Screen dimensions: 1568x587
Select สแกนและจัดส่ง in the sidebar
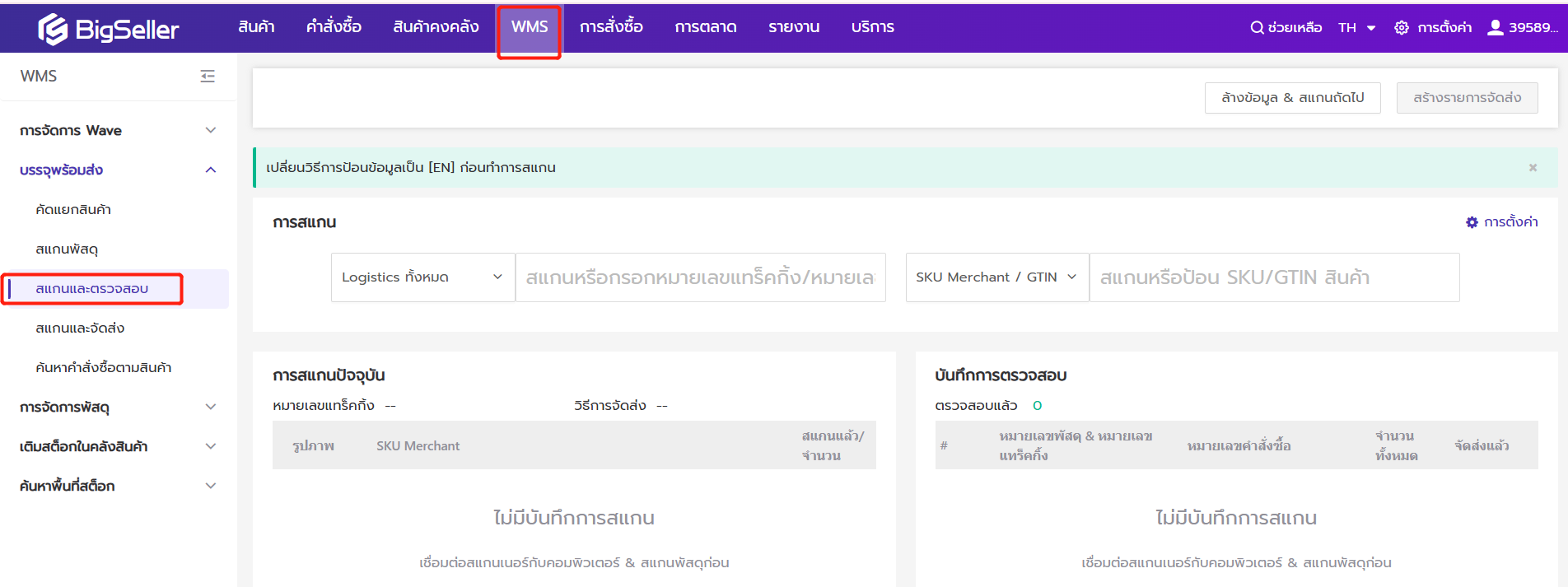pos(80,328)
